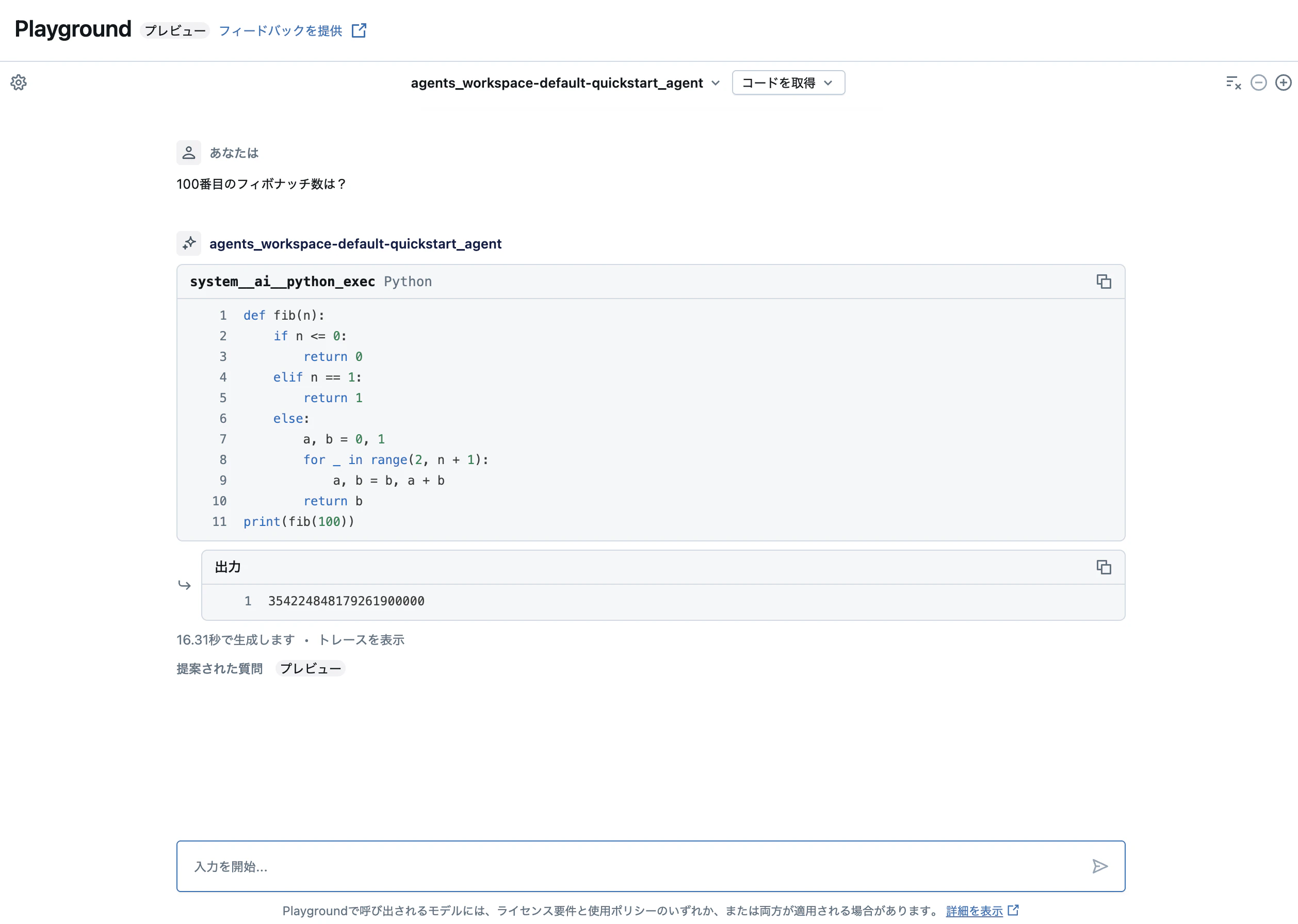
Task: Click the output return arrow icon
Action: pyautogui.click(x=185, y=585)
